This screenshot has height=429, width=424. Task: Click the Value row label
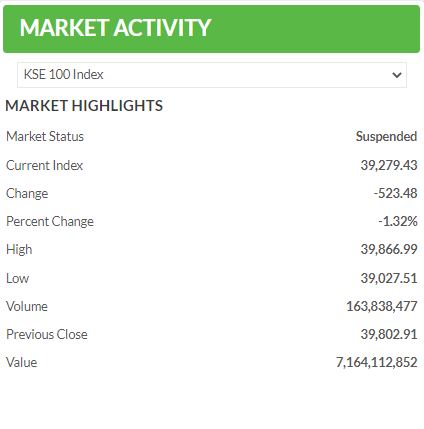pos(22,363)
